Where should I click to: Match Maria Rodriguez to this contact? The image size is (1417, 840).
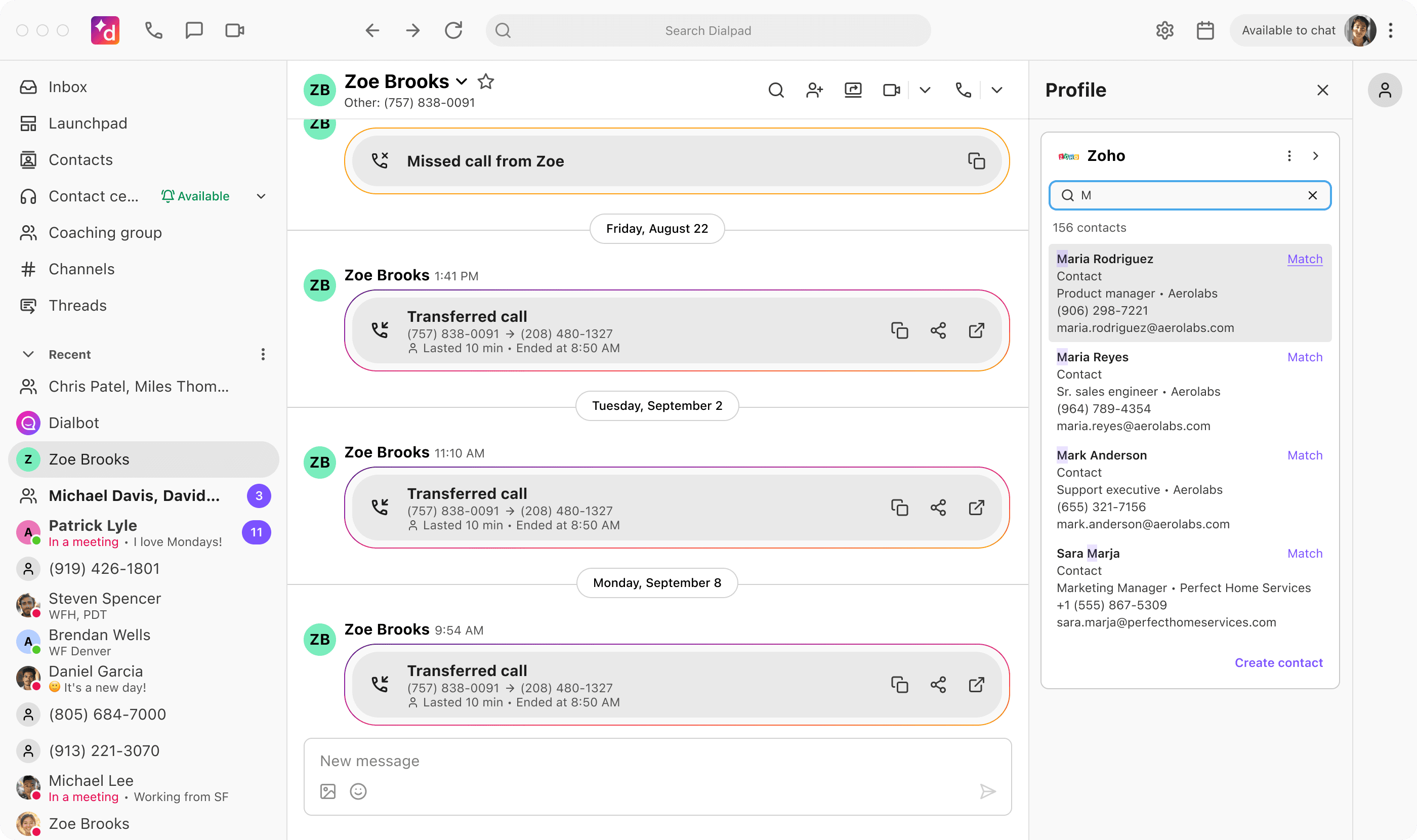tap(1304, 259)
